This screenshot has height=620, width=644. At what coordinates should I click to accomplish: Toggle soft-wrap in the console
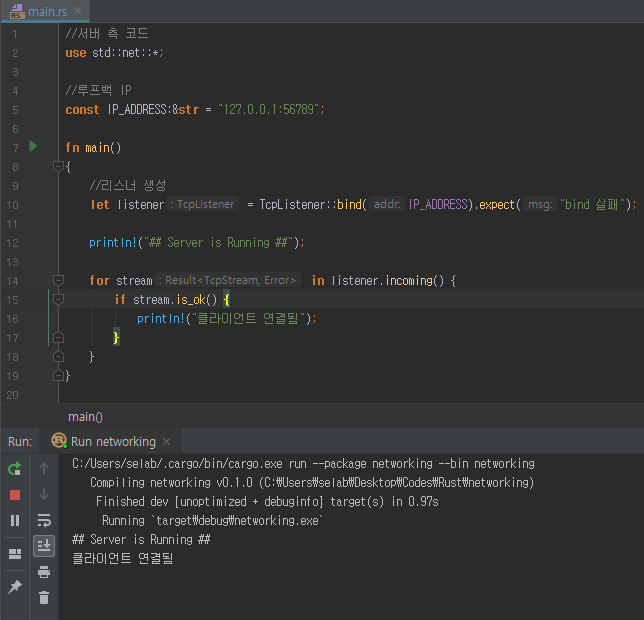click(44, 520)
